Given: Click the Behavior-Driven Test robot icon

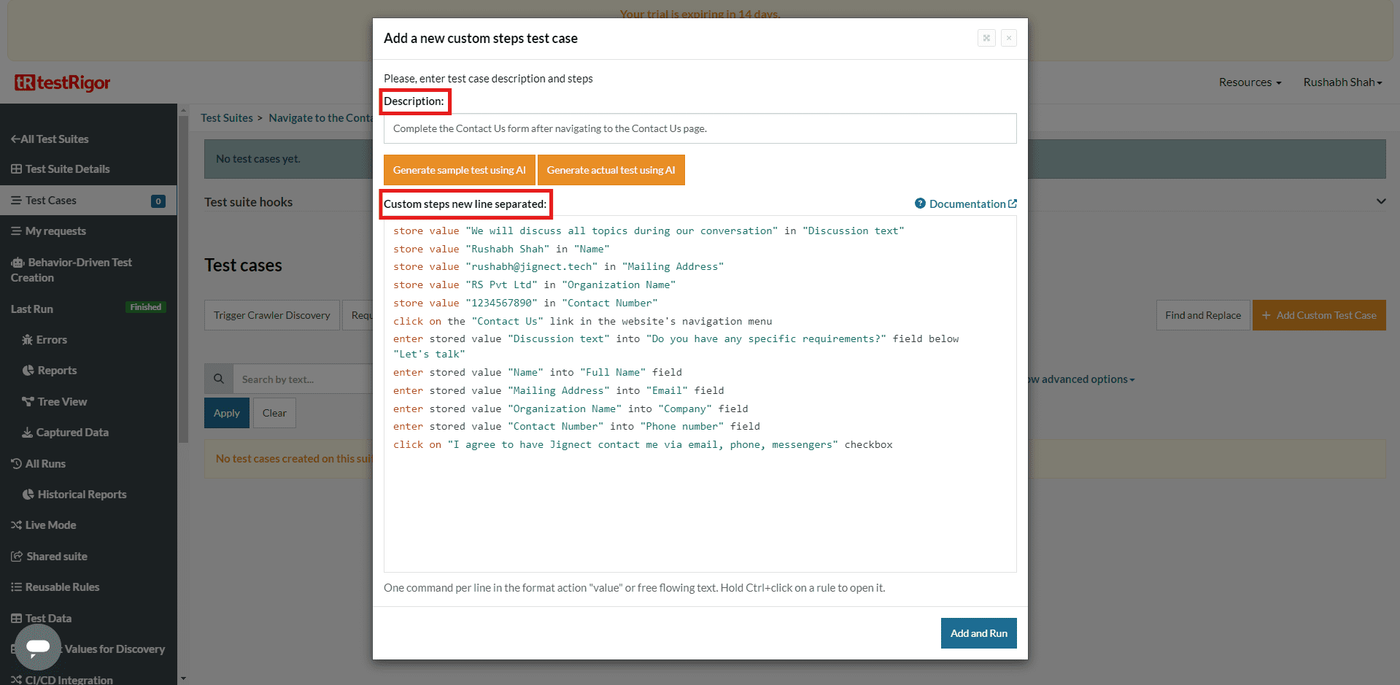Looking at the screenshot, I should 17,262.
